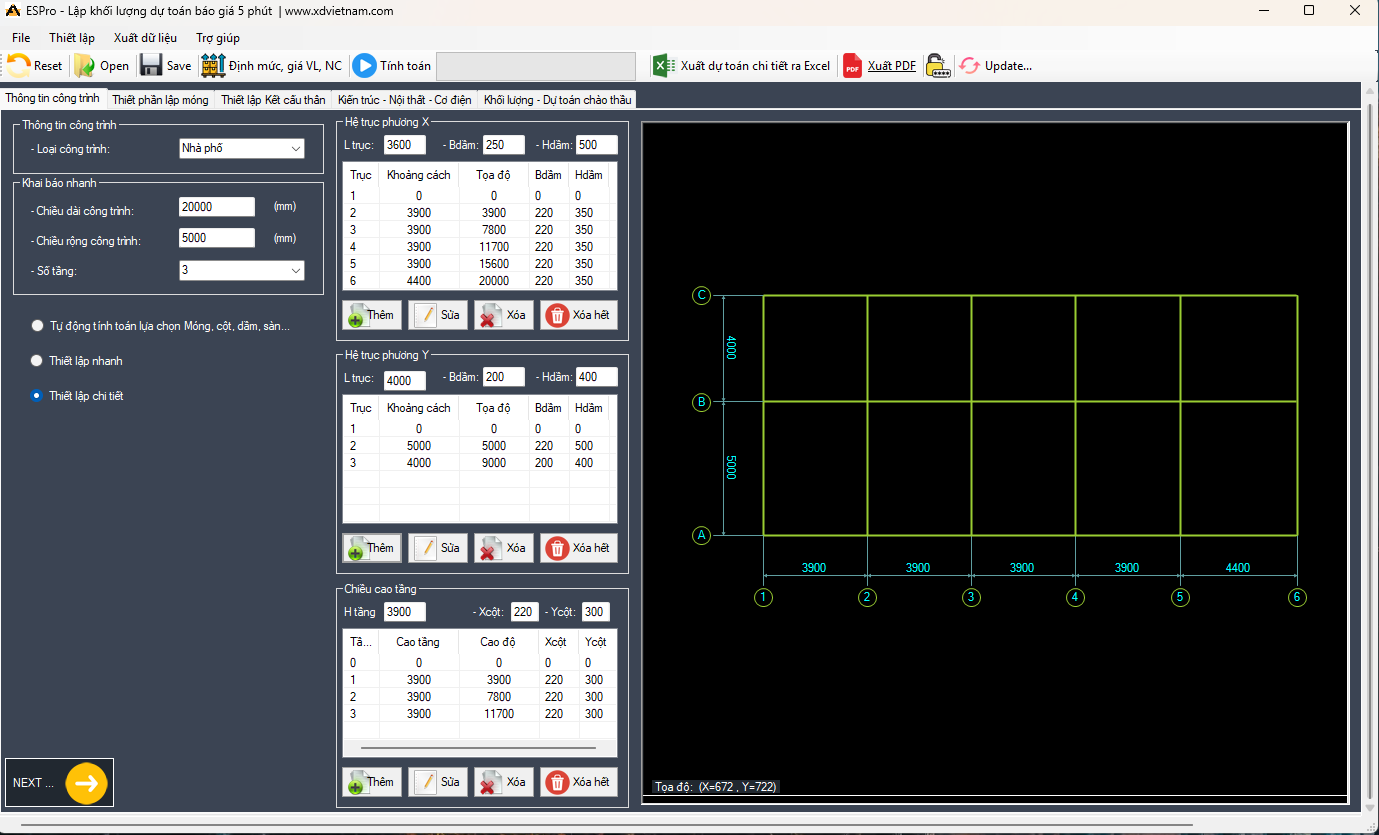
Task: Click the Chiều dài công trình input field
Action: (x=217, y=207)
